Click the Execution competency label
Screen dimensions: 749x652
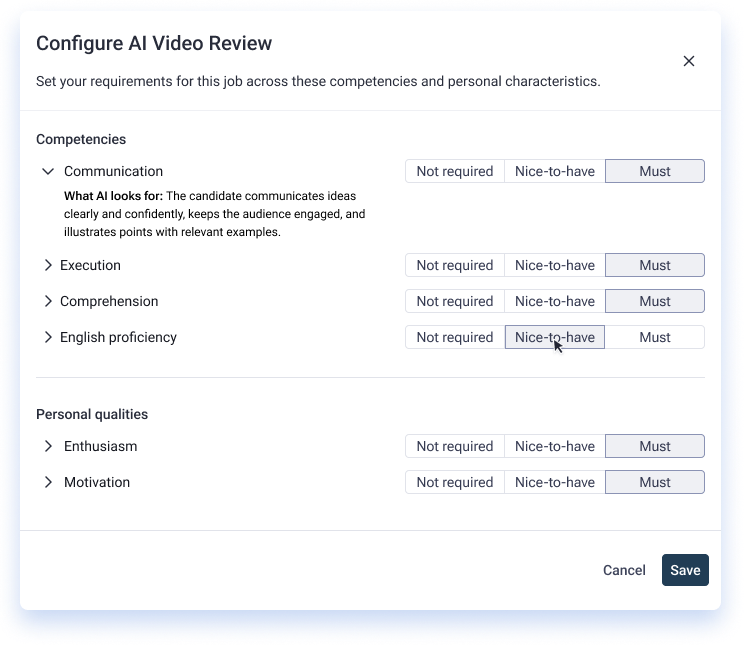pyautogui.click(x=90, y=265)
